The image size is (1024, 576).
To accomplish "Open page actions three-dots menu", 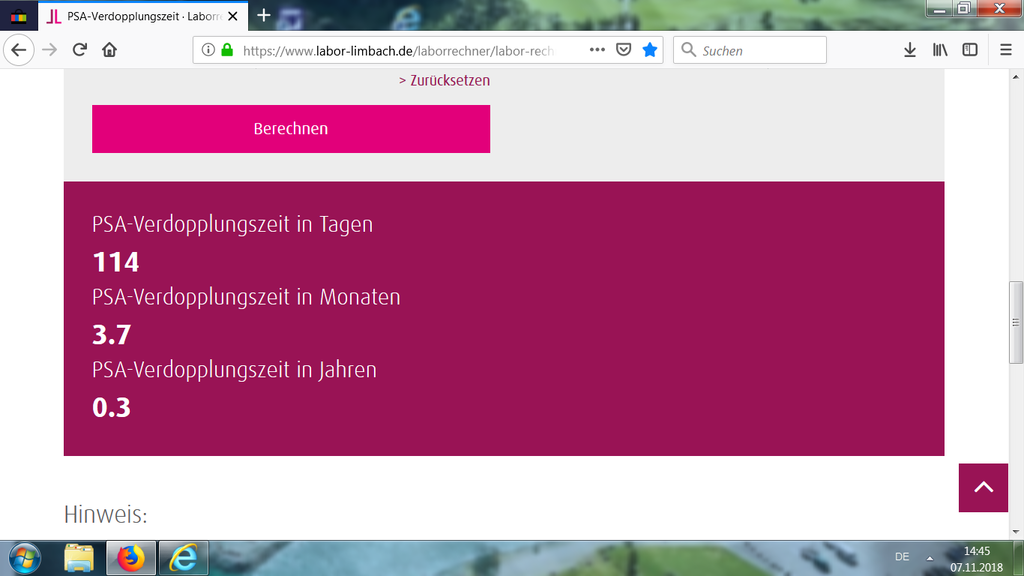I will point(597,50).
